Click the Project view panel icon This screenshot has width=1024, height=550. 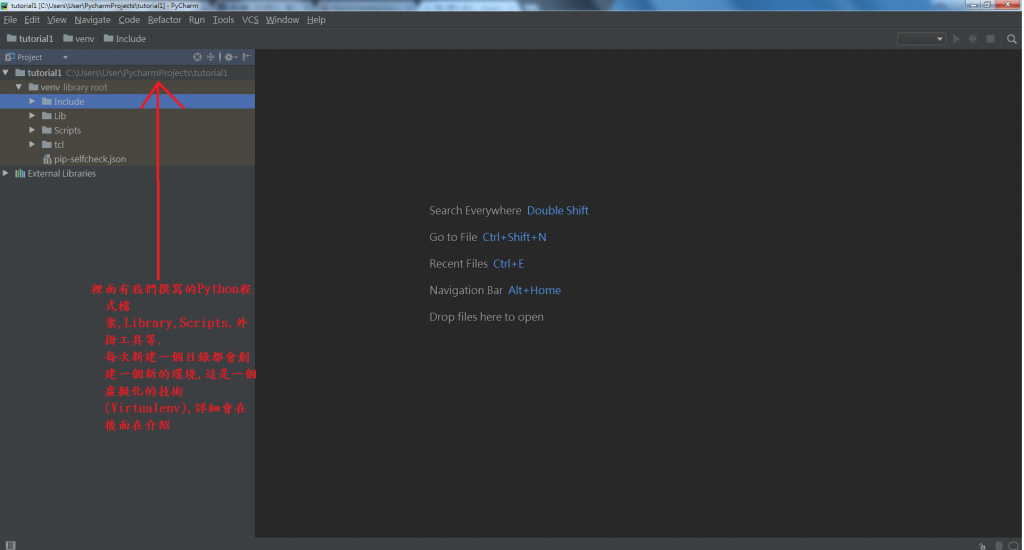pyautogui.click(x=10, y=57)
